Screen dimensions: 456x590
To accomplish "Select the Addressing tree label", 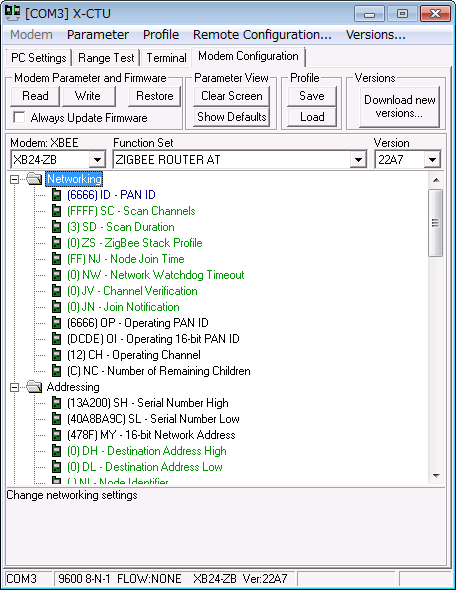I will pyautogui.click(x=73, y=387).
